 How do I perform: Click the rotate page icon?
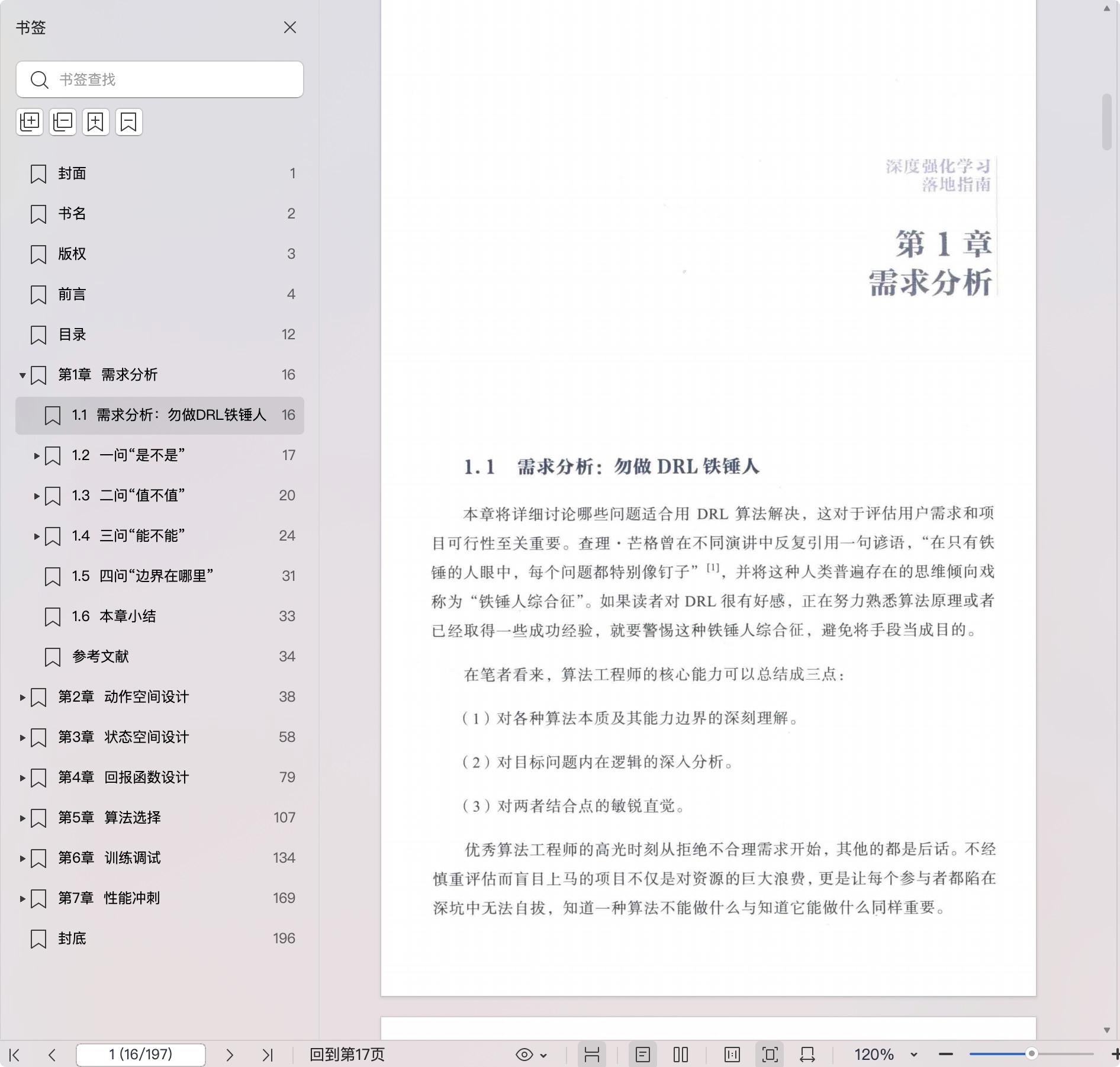tap(807, 1055)
